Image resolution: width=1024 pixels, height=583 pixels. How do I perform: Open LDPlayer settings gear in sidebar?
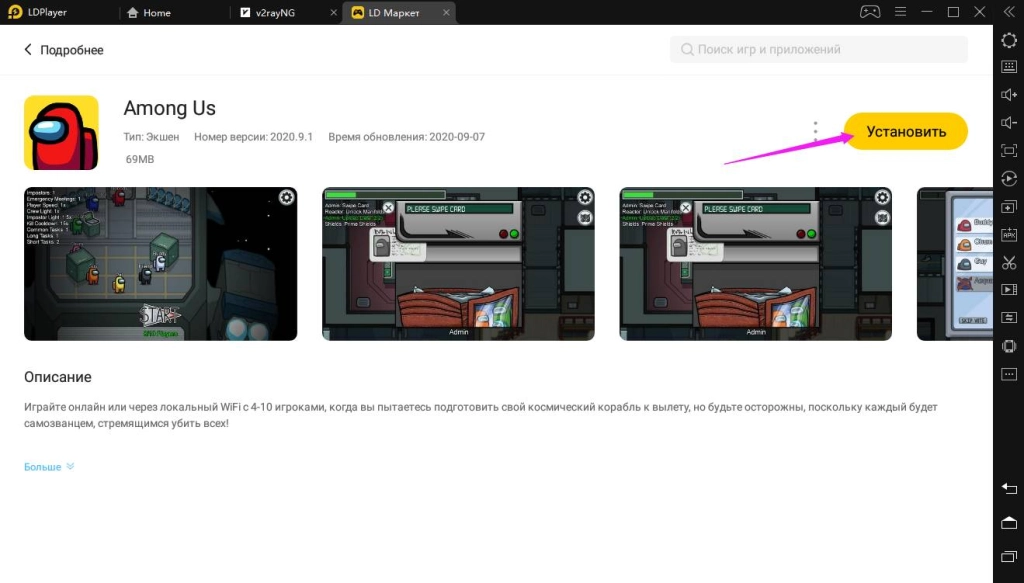[1009, 39]
